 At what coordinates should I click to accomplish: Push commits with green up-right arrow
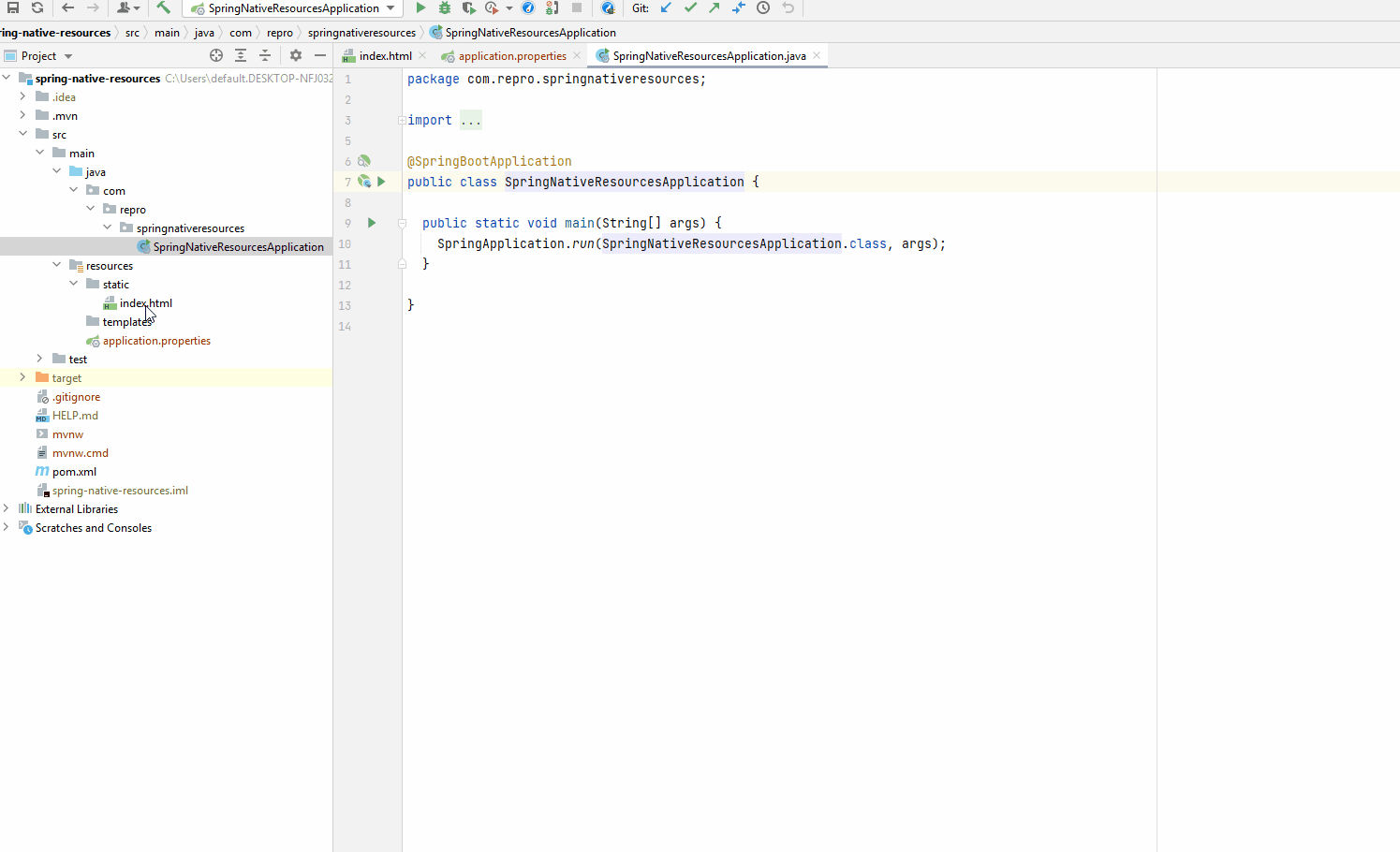[715, 7]
